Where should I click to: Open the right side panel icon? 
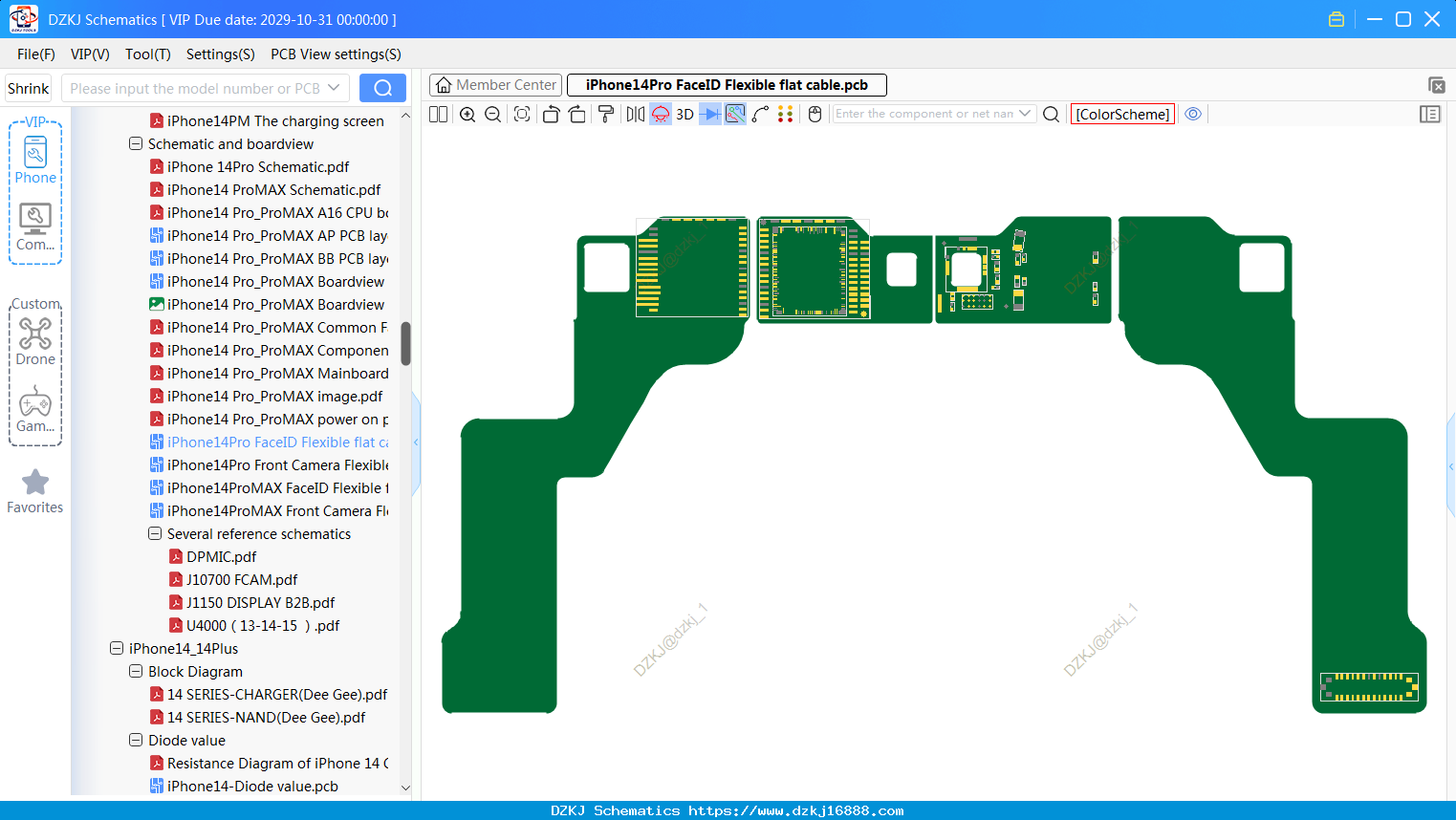coord(1430,114)
